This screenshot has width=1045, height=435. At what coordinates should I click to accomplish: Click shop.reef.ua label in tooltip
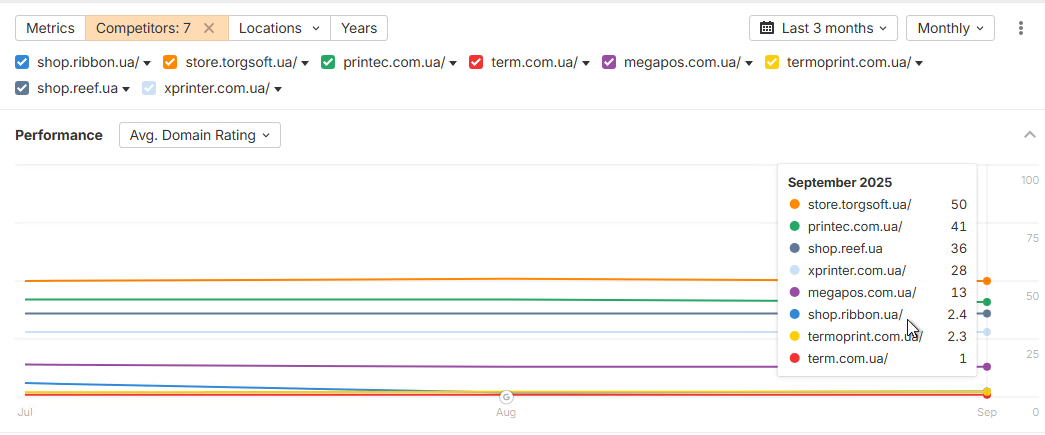coord(845,248)
